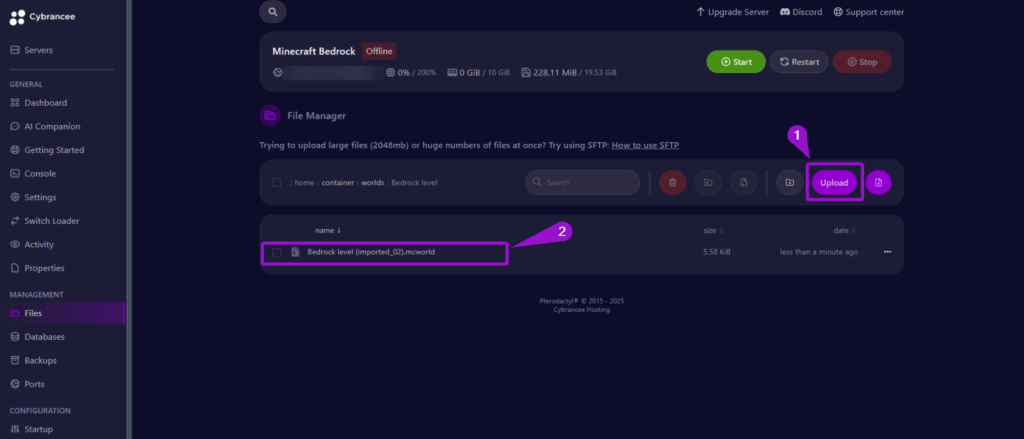
Task: Click the Ports globe icon
Action: coord(15,383)
